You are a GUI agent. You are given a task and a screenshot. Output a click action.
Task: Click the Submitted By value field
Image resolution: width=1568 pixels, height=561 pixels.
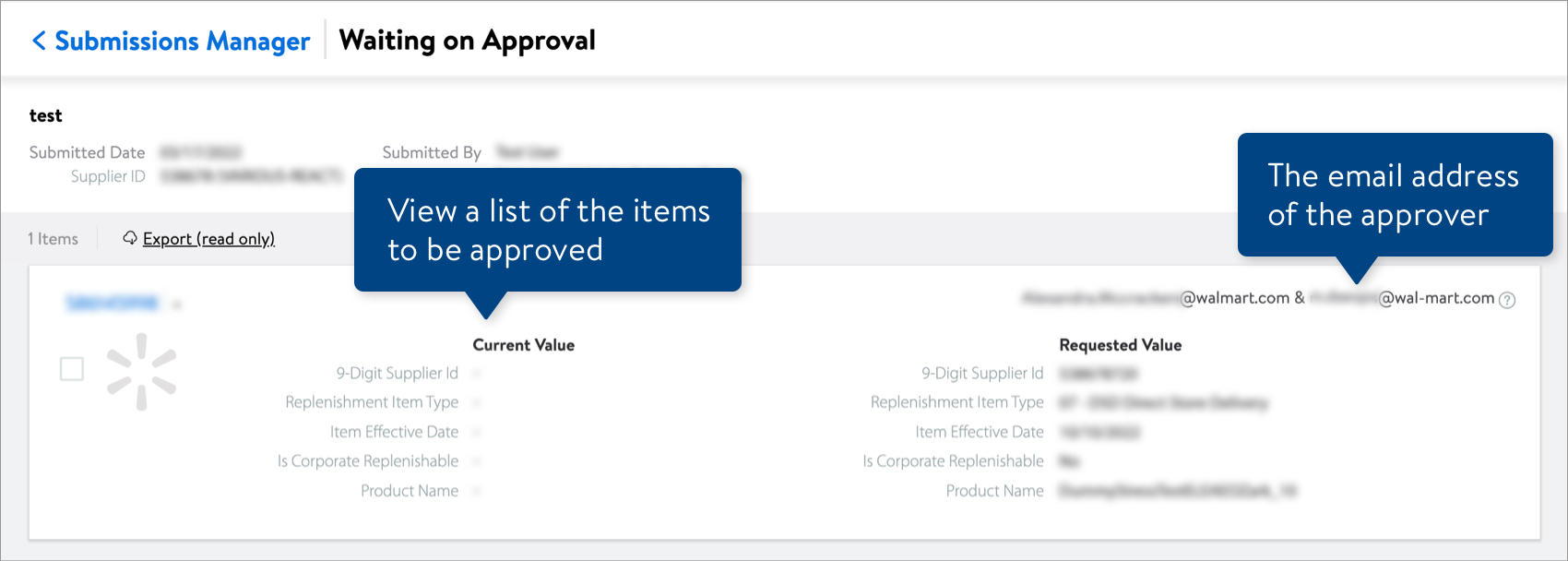tap(530, 152)
